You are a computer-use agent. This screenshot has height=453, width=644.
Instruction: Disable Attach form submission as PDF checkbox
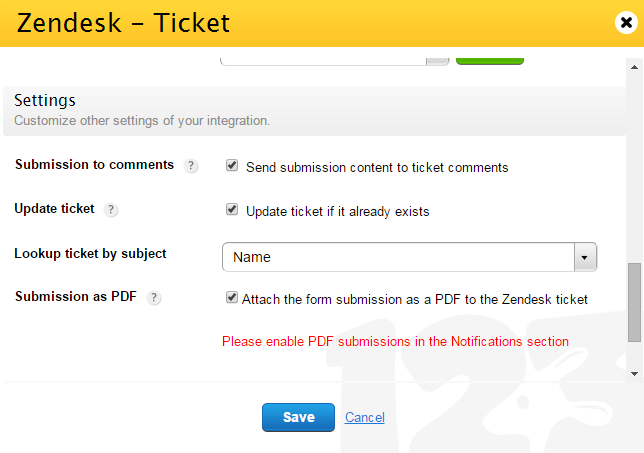[x=232, y=297]
